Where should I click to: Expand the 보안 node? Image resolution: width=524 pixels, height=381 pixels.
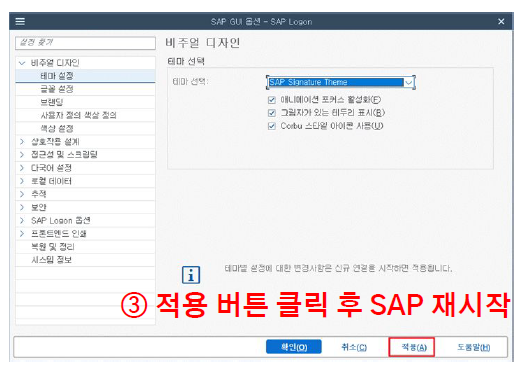(x=22, y=207)
